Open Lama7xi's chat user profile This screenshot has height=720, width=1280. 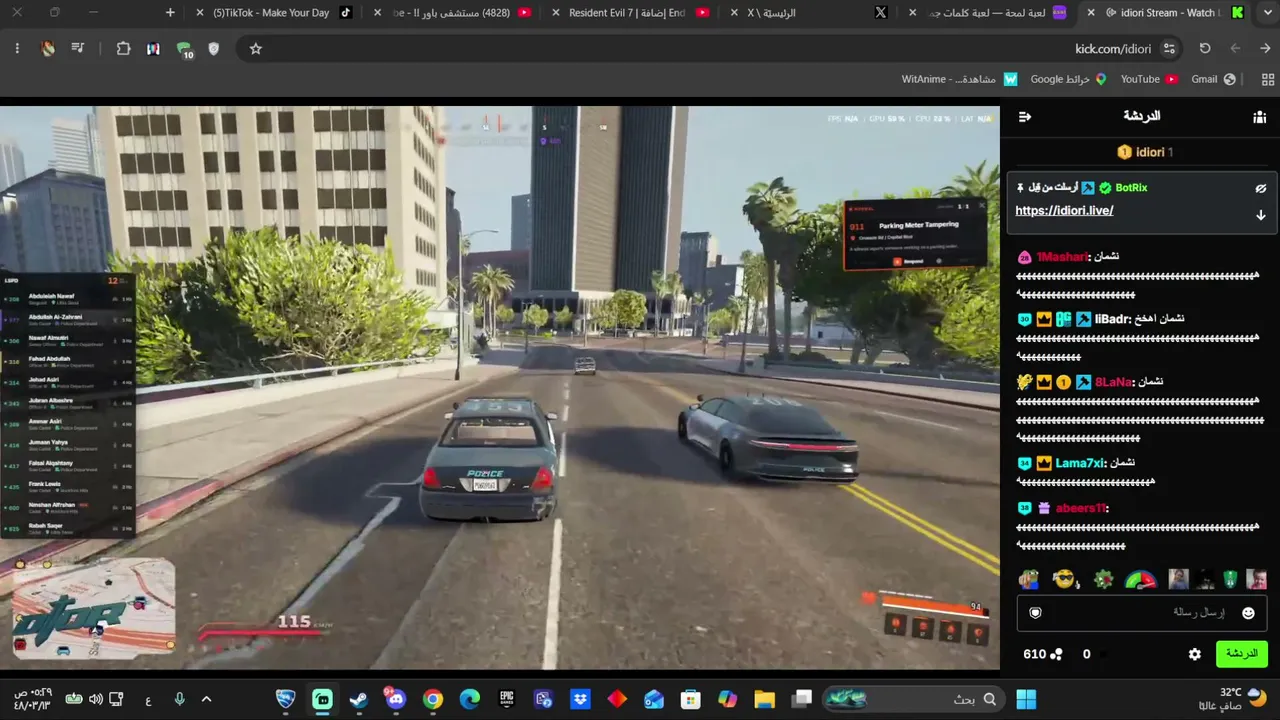(1080, 463)
